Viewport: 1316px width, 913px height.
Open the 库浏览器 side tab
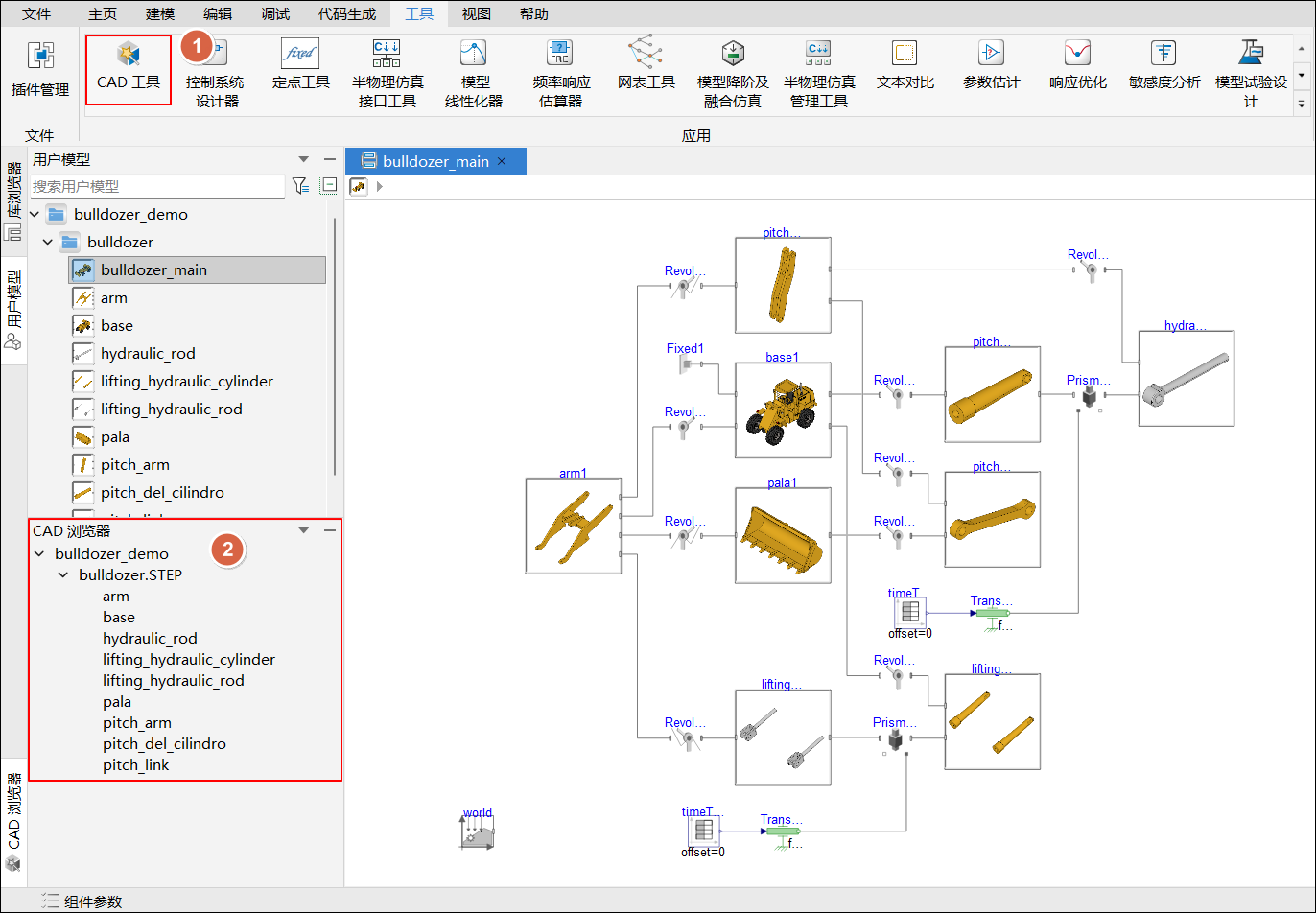(x=13, y=201)
